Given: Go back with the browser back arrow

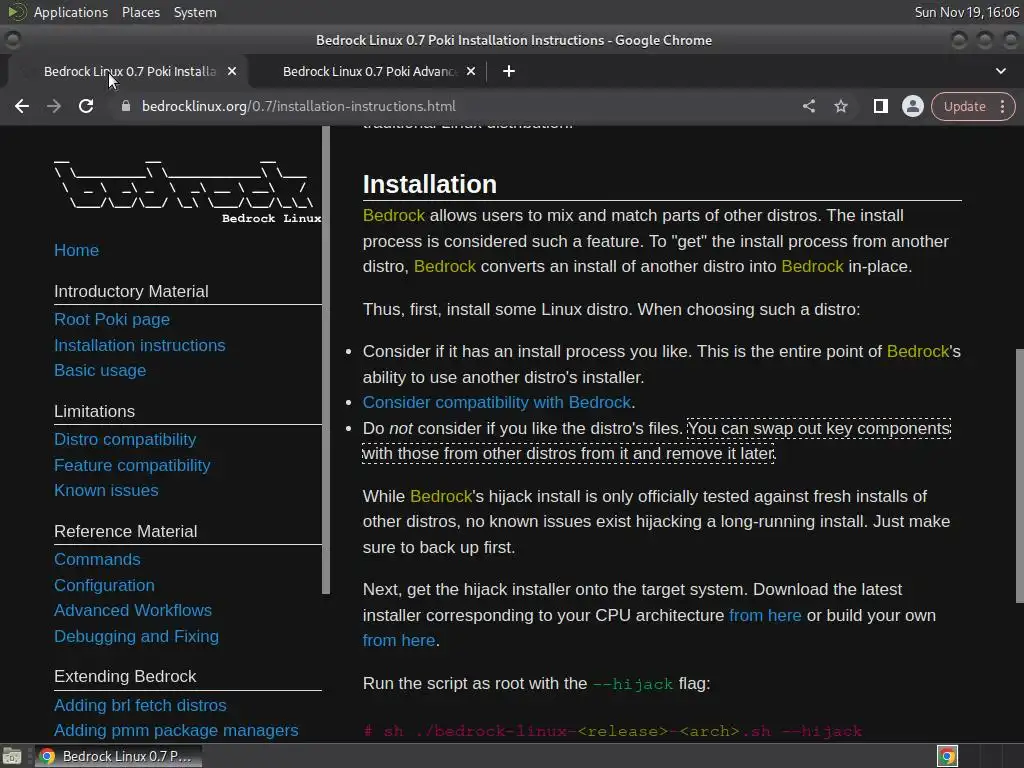Looking at the screenshot, I should click(x=22, y=106).
